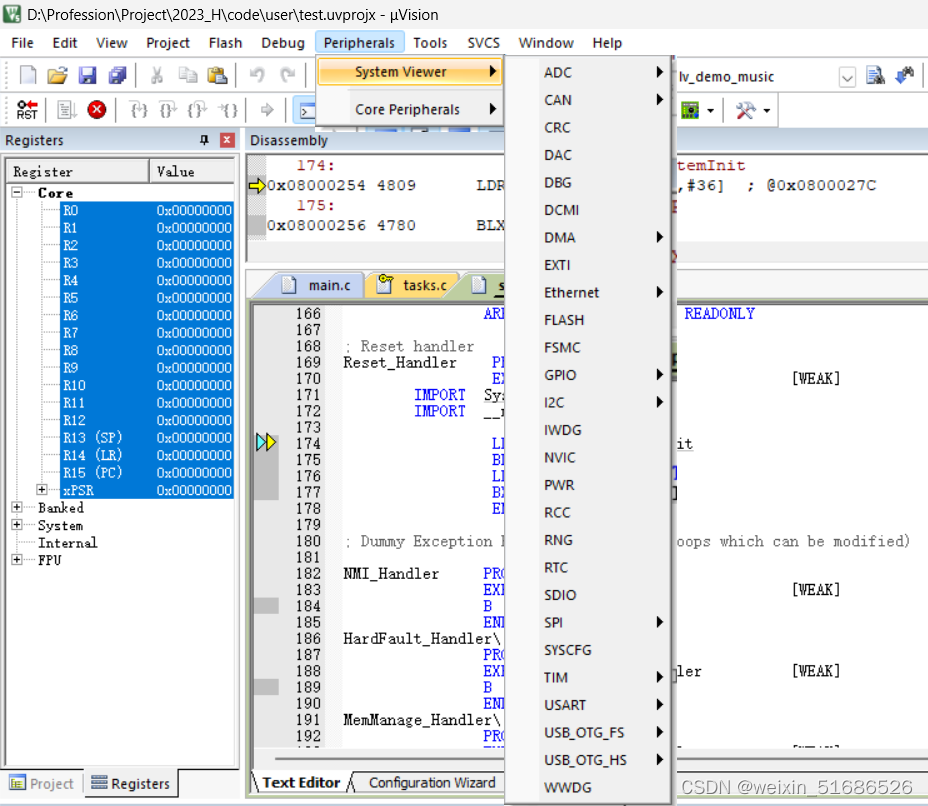Click the System Viewer board icon

click(690, 109)
